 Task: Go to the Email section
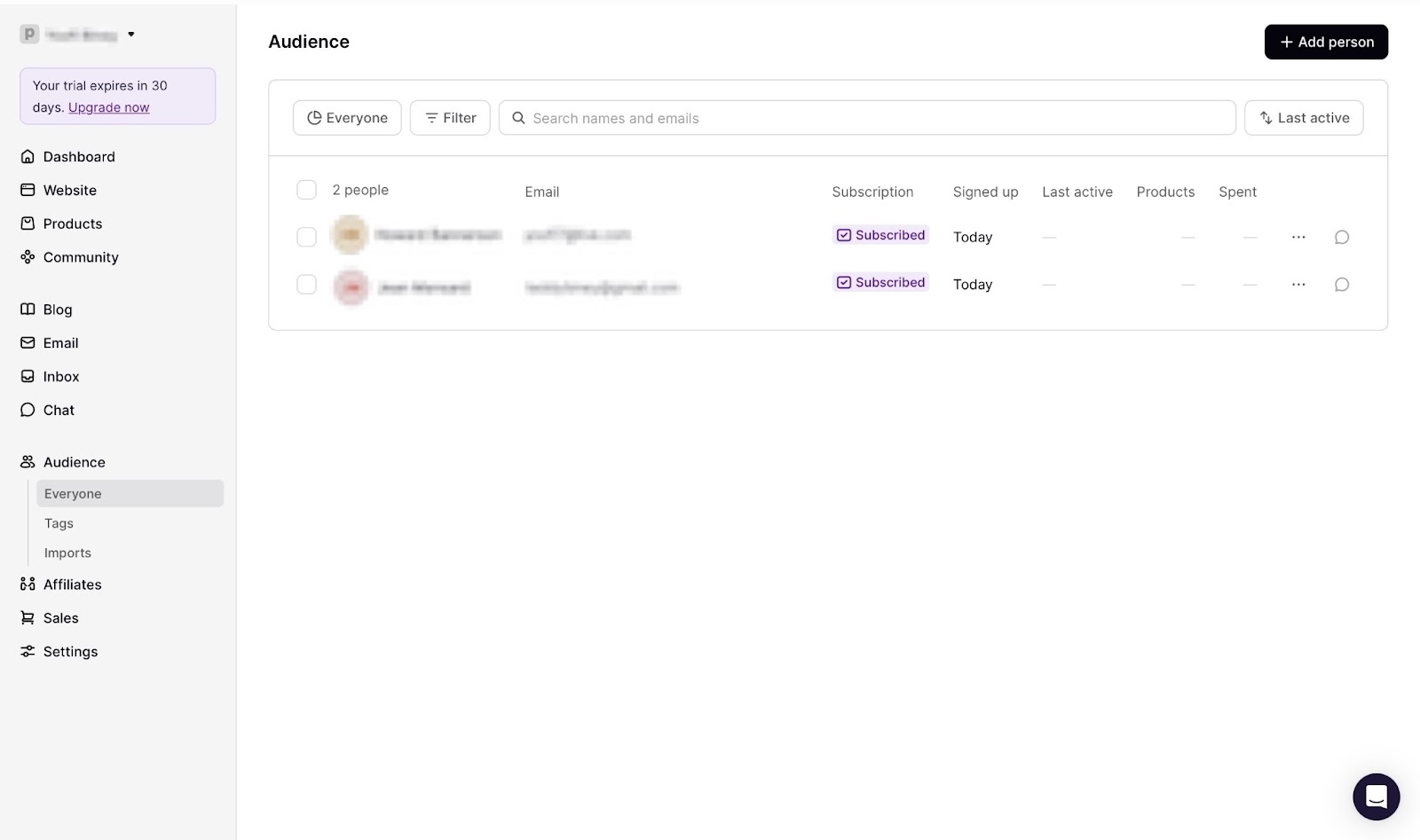click(x=50, y=343)
